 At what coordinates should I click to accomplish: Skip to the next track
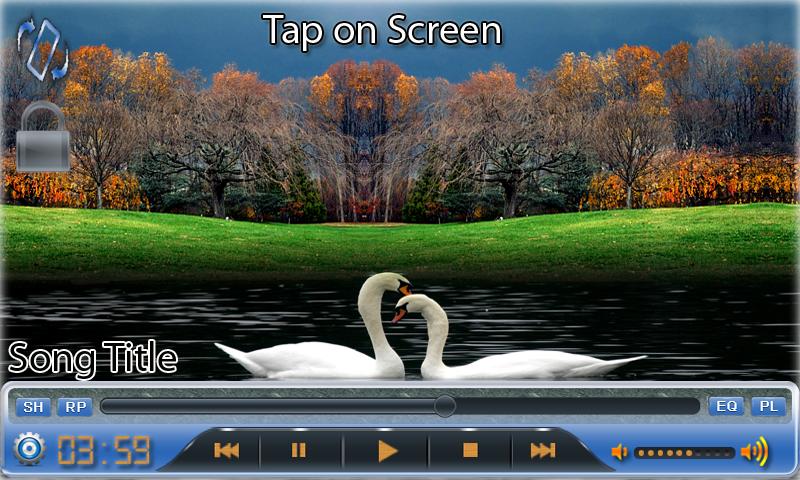(x=542, y=450)
